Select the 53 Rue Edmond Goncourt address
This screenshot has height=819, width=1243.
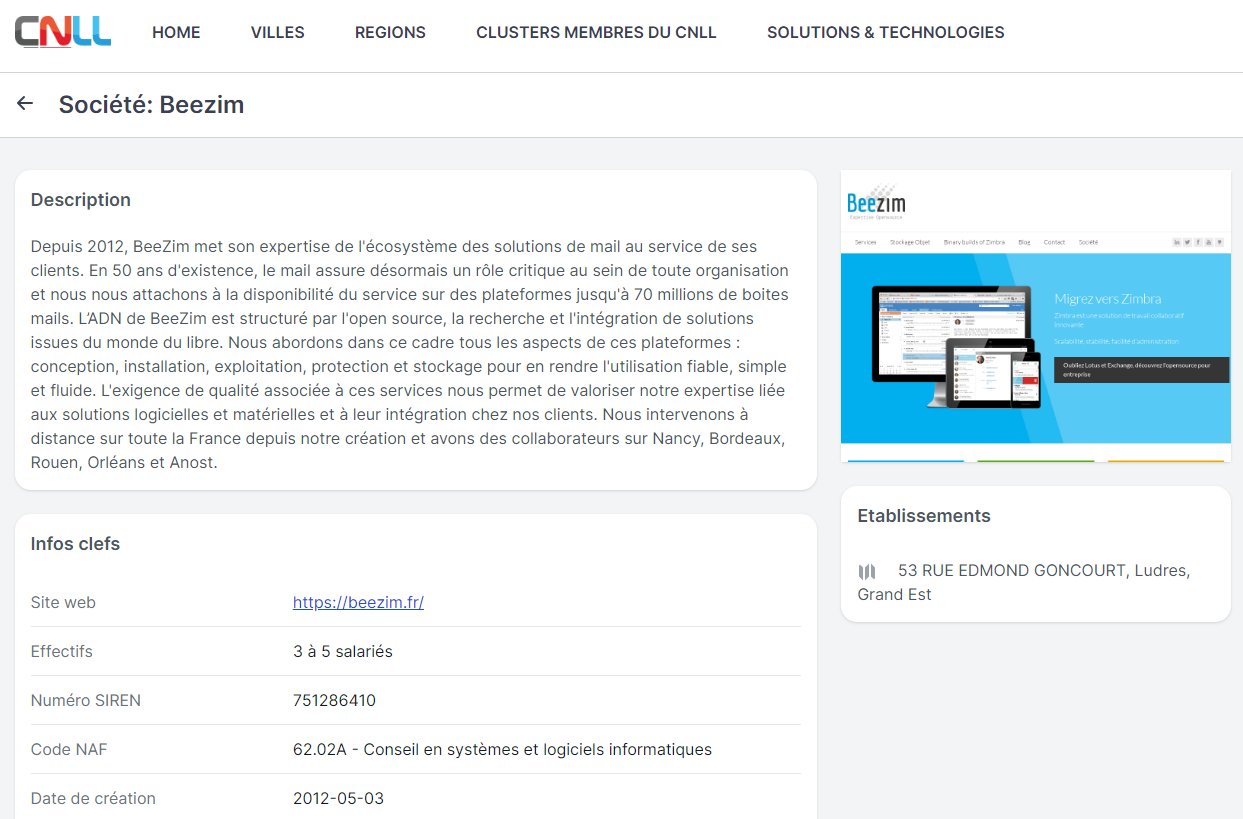click(1043, 571)
